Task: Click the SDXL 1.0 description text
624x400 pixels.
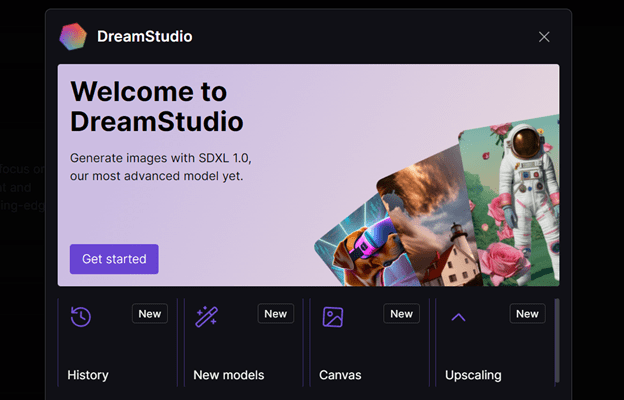Action: [x=161, y=167]
